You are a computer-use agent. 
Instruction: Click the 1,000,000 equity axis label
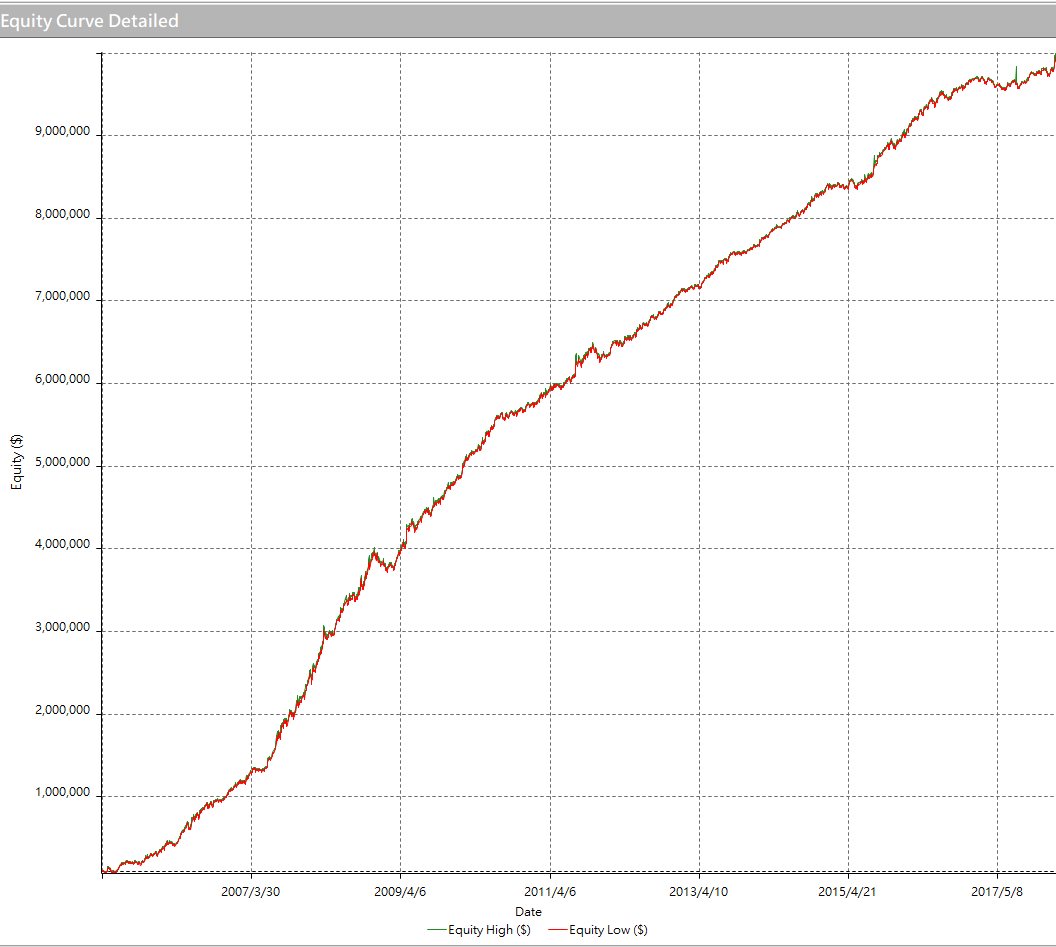63,792
